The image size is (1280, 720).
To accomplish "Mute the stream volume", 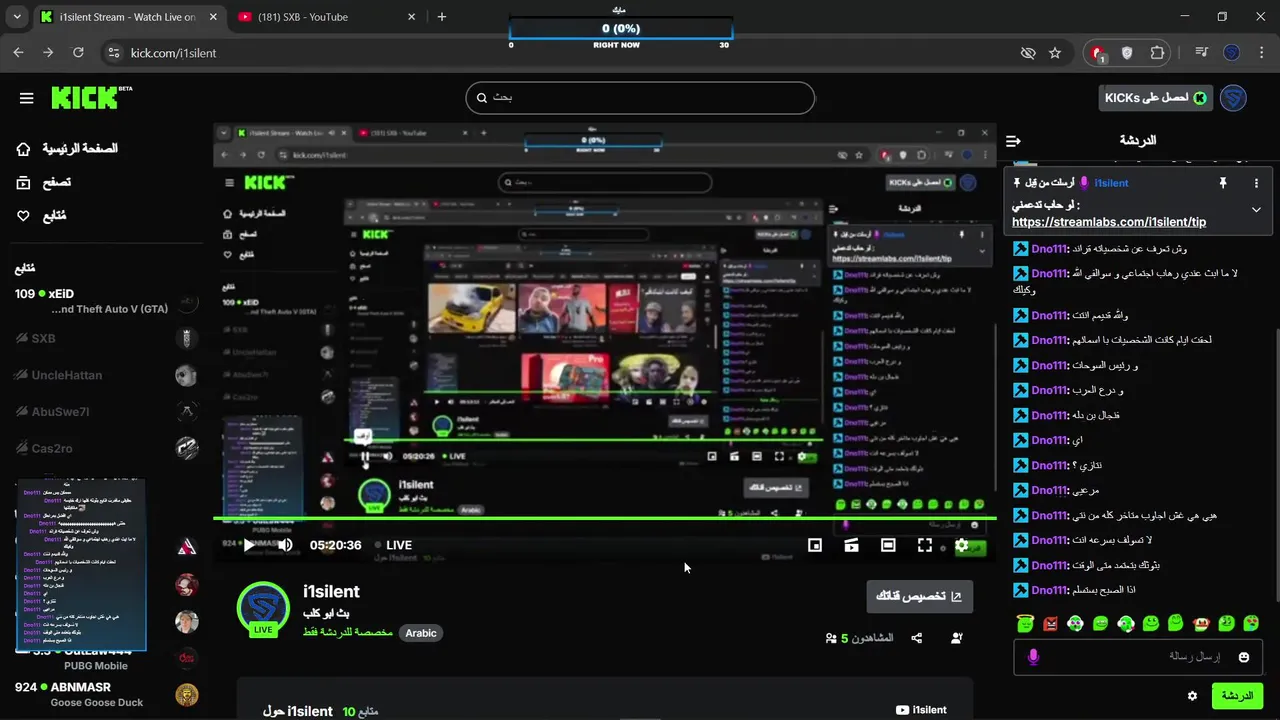I will click(x=285, y=545).
